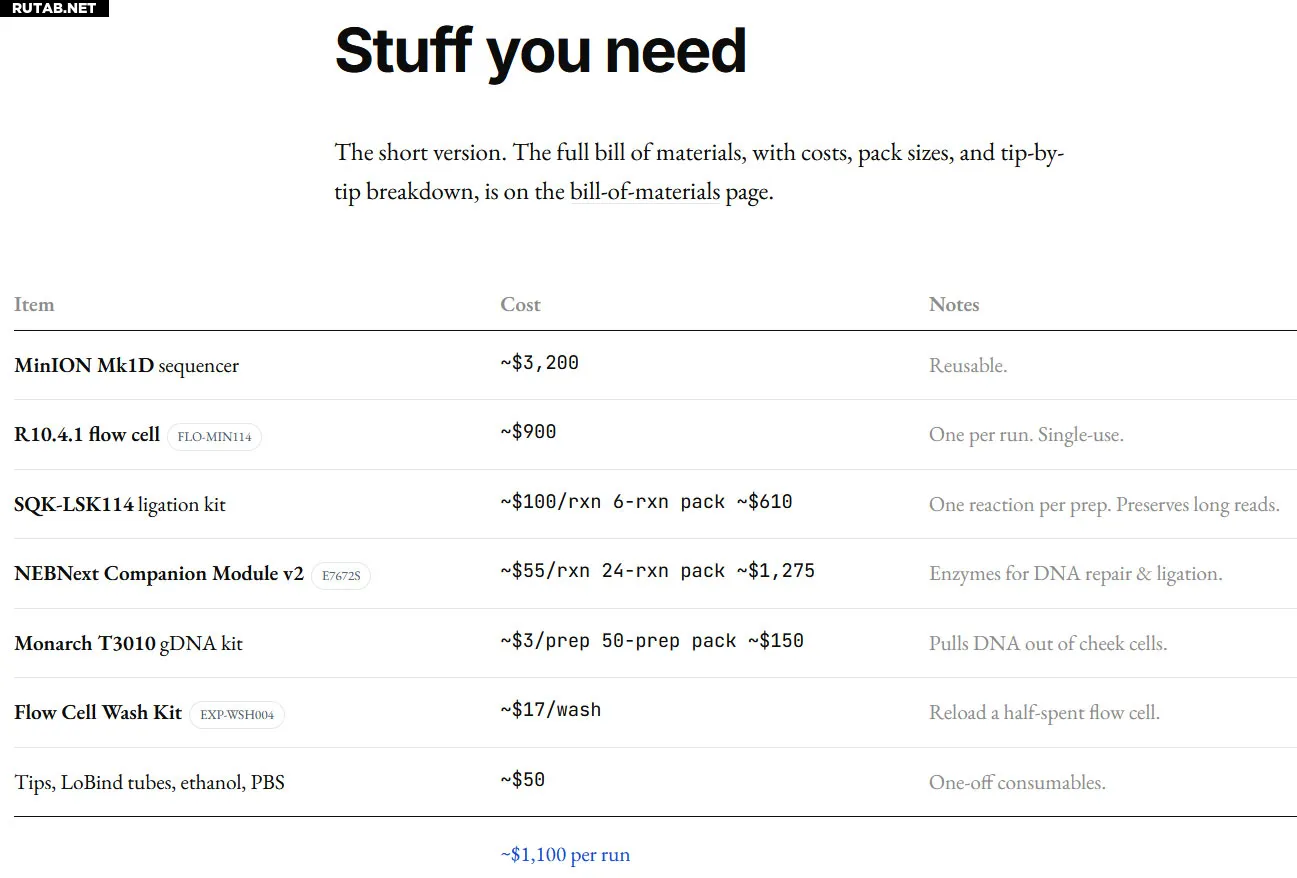The image size is (1297, 878).
Task: Click the ~$3,200 sequencer cost
Action: point(540,363)
